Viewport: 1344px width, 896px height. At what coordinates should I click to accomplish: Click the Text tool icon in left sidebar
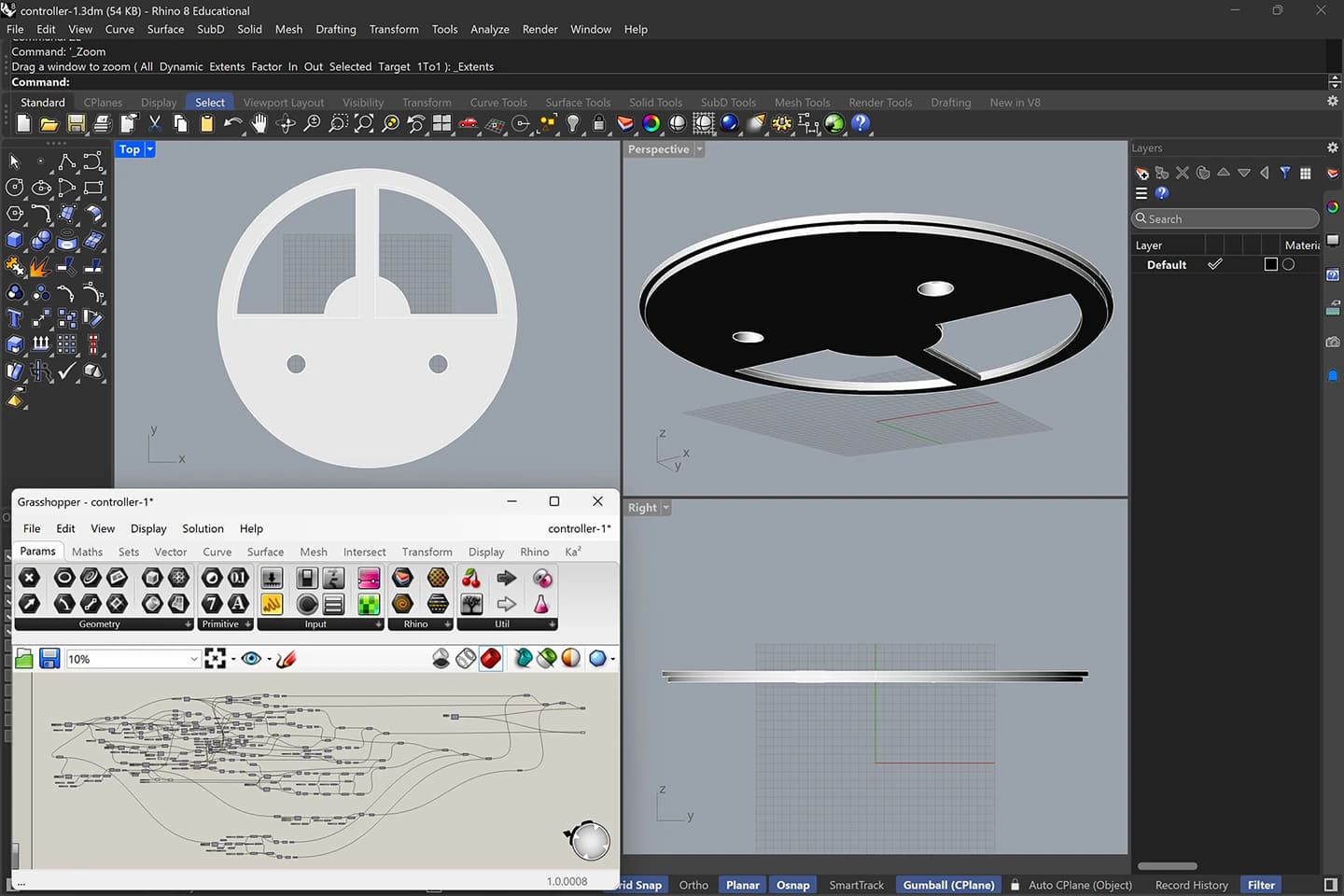[15, 318]
